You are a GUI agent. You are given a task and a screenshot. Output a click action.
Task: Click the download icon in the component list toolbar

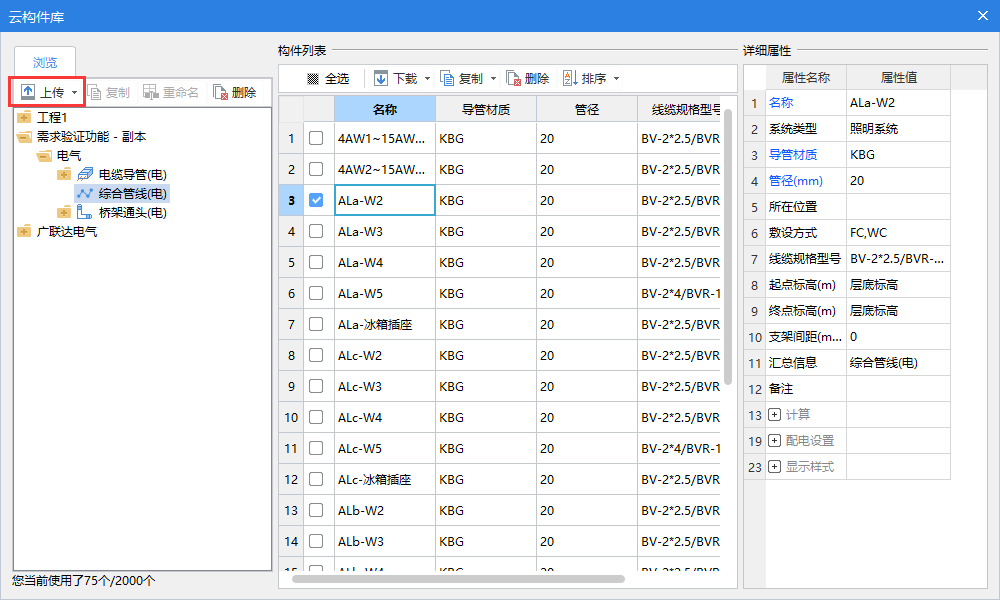381,78
